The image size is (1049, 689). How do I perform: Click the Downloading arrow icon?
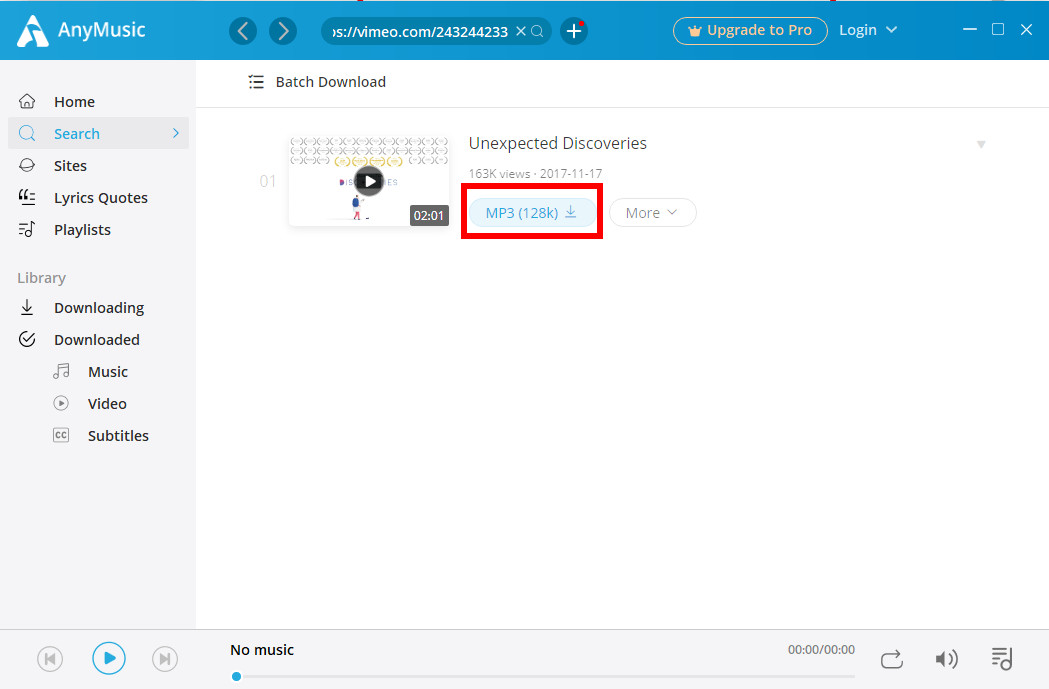click(27, 307)
